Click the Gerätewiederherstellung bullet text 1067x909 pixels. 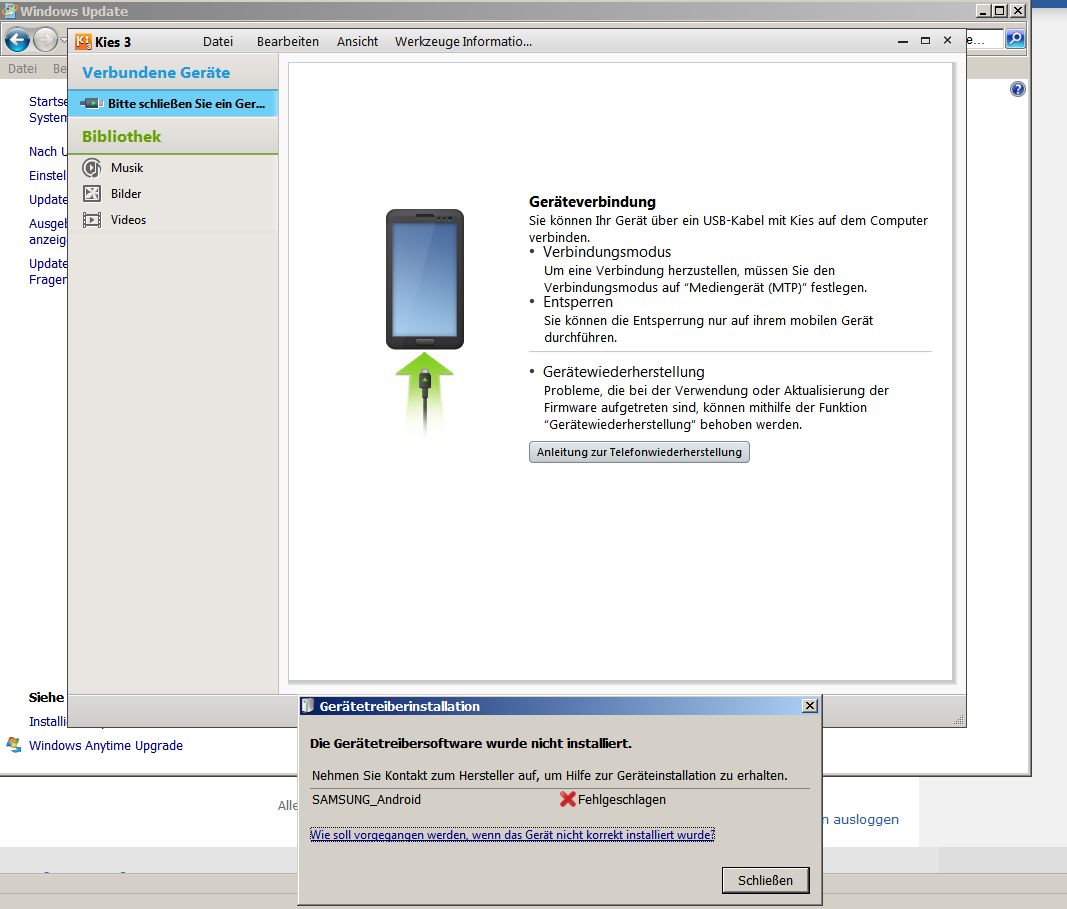tap(623, 372)
